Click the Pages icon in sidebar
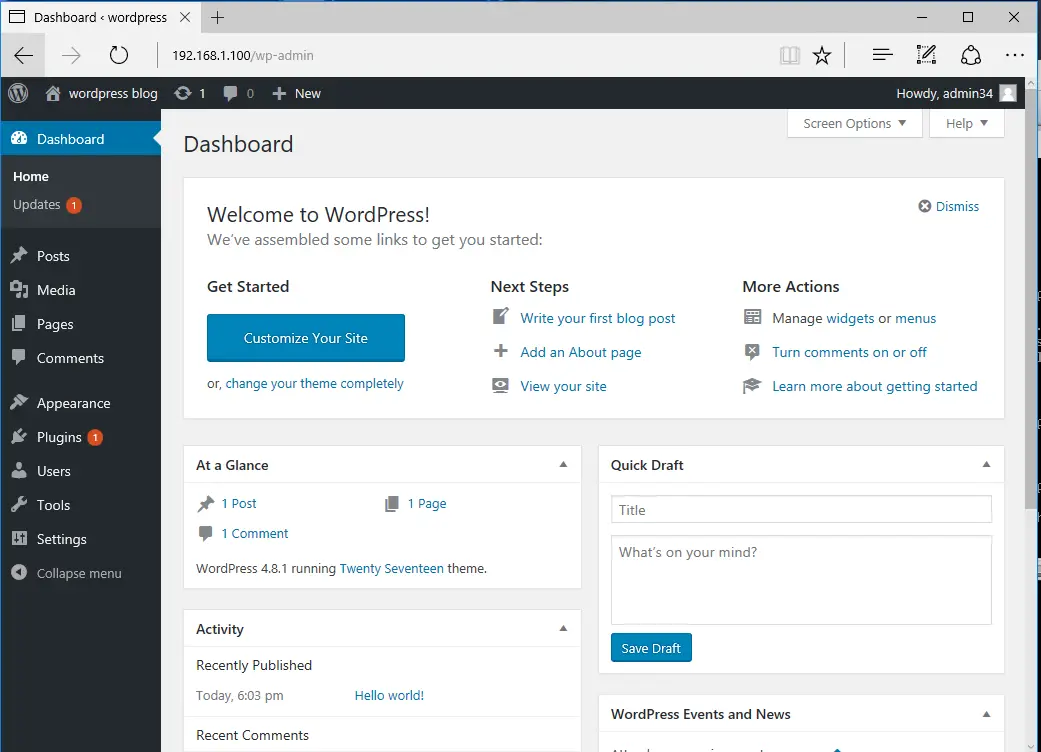Screen dimensions: 1041x752 (19, 323)
